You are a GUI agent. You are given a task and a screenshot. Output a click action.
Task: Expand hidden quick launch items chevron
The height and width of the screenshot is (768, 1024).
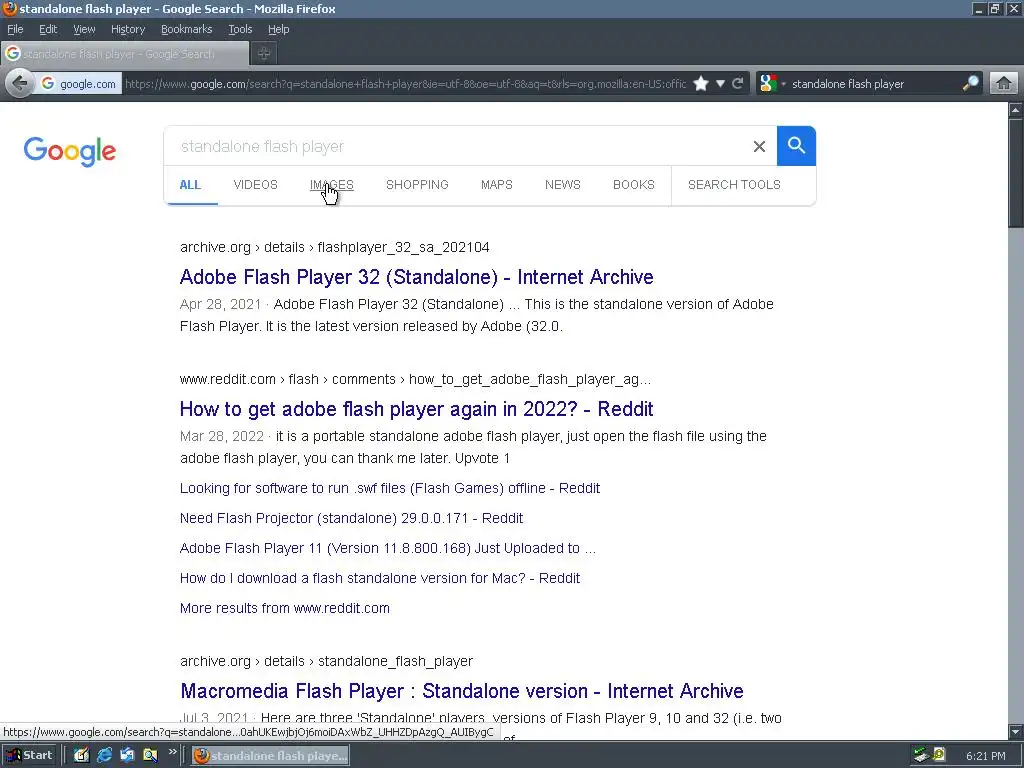(x=172, y=752)
